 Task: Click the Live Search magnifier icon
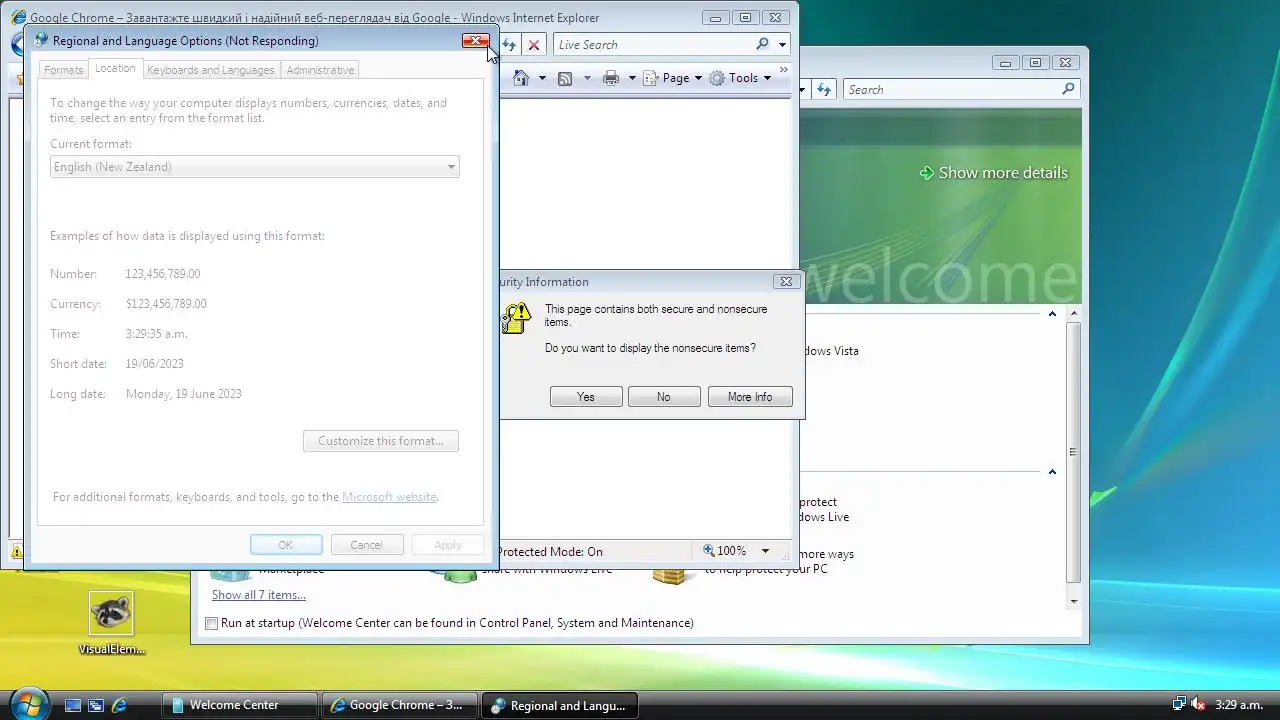tap(762, 44)
